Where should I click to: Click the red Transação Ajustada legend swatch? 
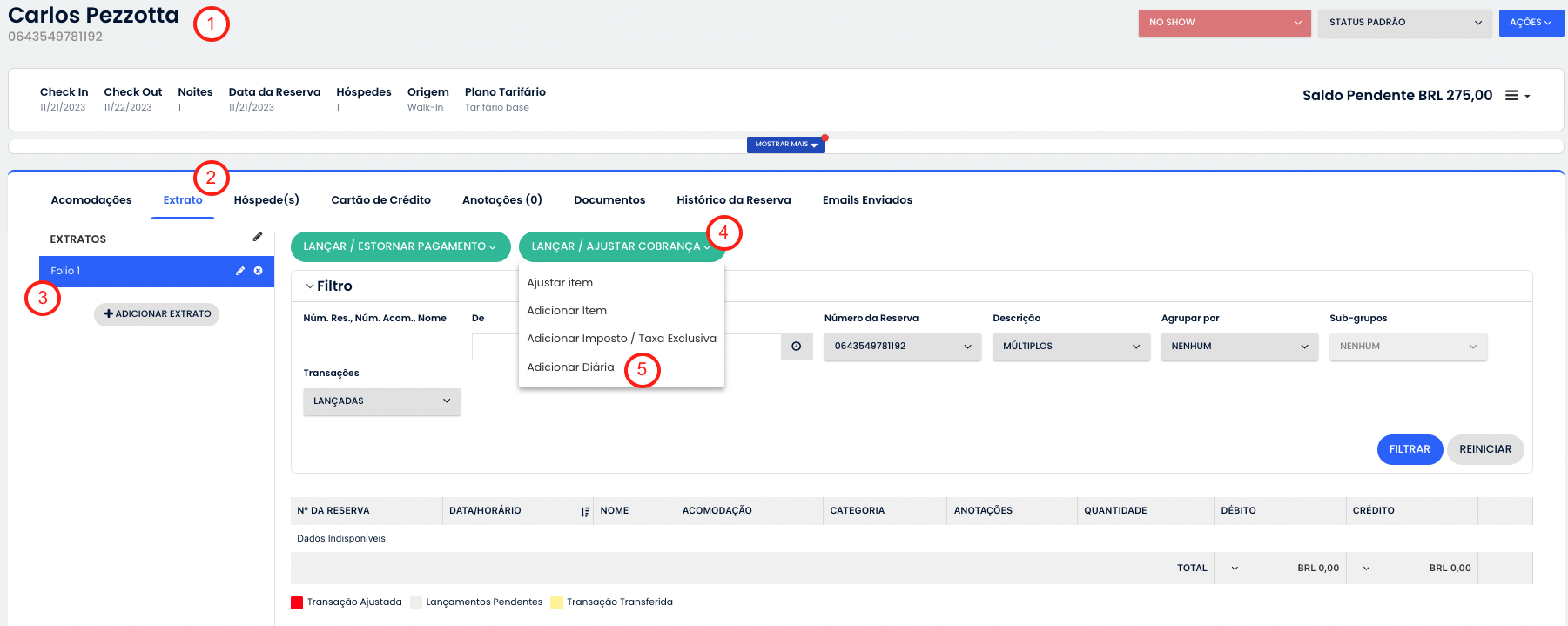(297, 602)
